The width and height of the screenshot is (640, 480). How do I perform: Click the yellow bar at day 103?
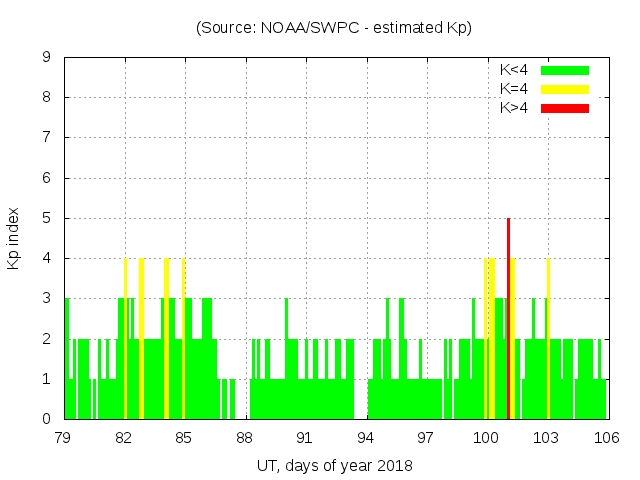pos(548,338)
